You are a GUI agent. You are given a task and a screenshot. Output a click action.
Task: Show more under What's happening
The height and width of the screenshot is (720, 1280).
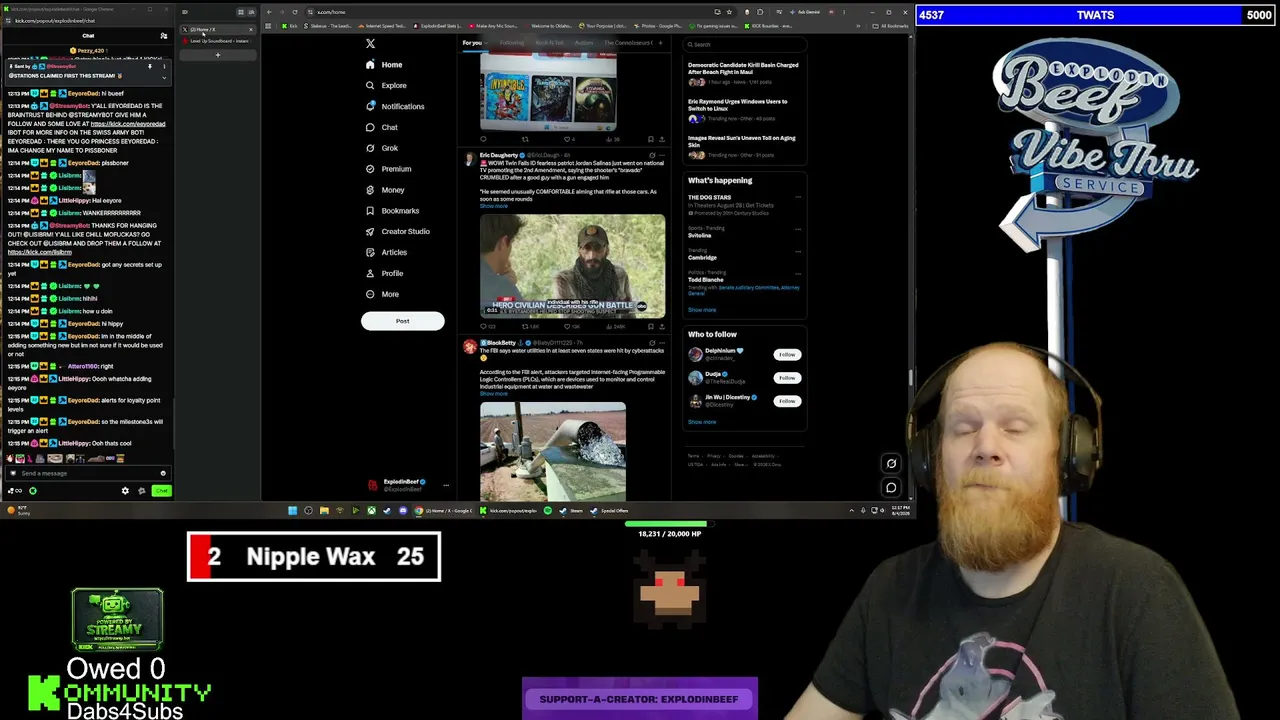click(x=702, y=310)
